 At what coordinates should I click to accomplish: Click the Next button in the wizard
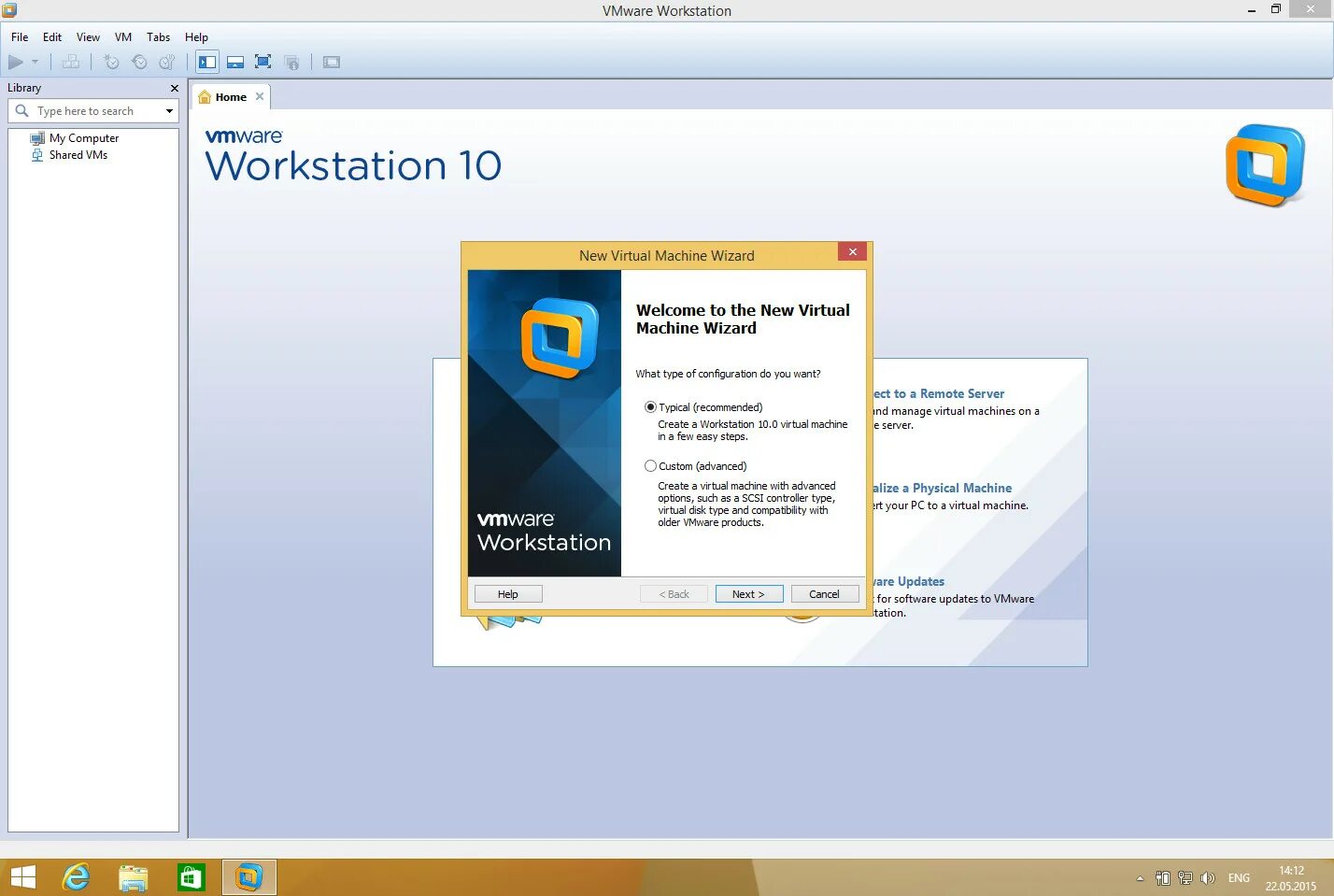click(749, 594)
